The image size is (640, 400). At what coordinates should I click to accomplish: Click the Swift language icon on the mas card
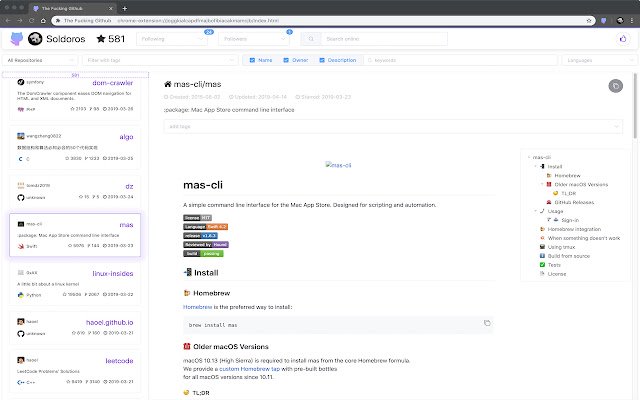[21, 246]
